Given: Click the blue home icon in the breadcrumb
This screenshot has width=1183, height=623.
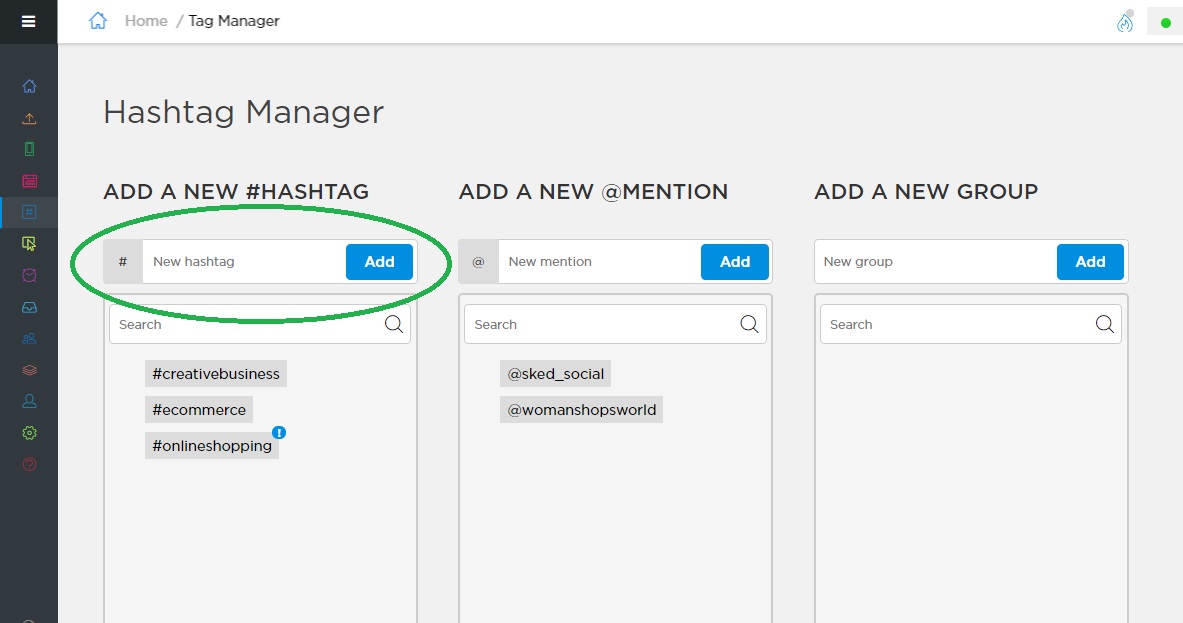Looking at the screenshot, I should click(x=98, y=21).
